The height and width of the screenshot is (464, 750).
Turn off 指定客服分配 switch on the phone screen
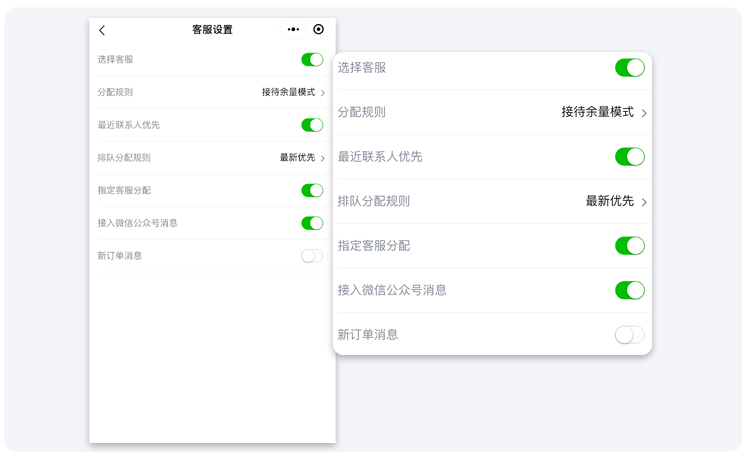[312, 190]
